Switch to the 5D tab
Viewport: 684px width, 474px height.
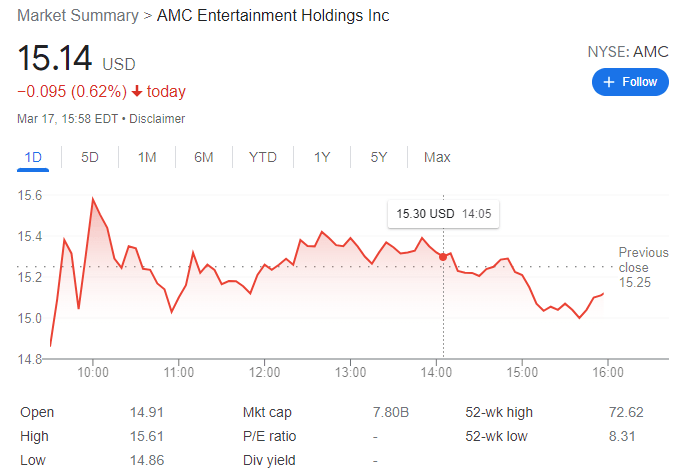pyautogui.click(x=90, y=157)
